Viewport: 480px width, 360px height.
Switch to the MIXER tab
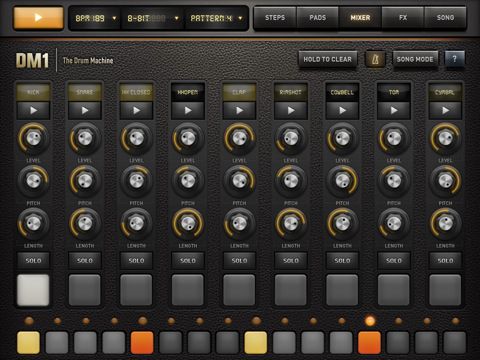click(x=360, y=18)
